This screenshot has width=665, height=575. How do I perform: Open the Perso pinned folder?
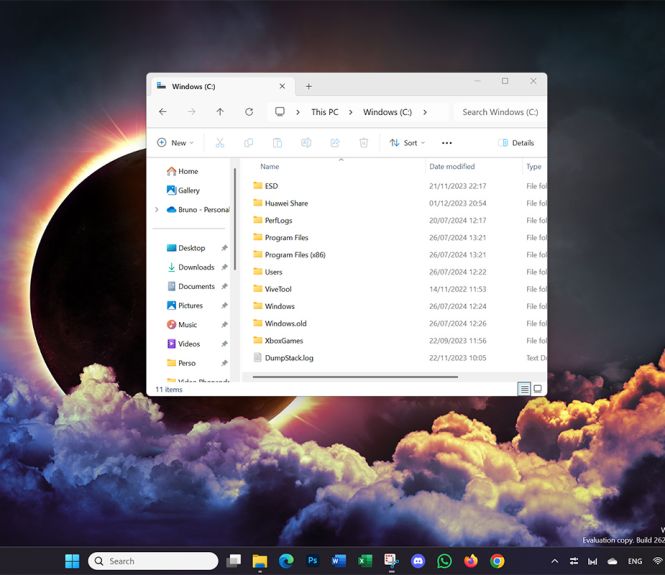(181, 363)
